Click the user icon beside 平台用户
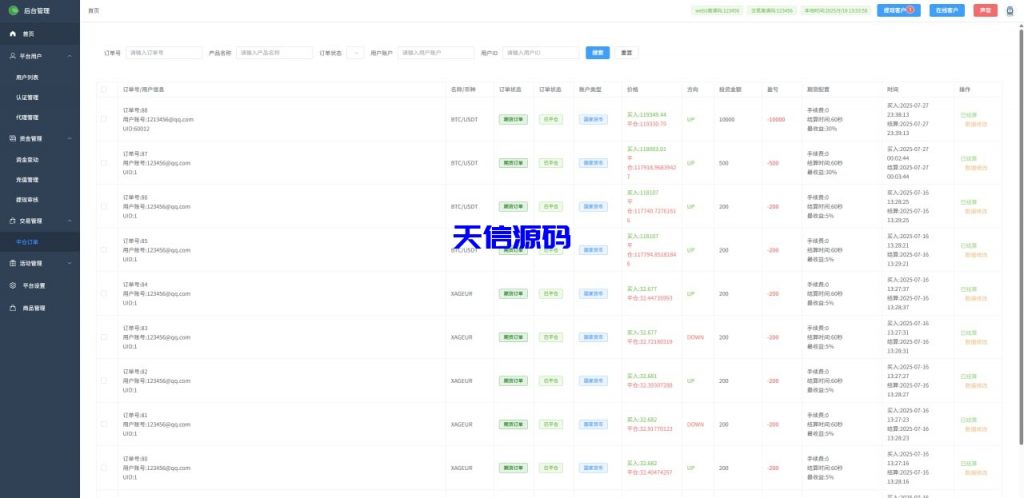The height and width of the screenshot is (498, 1024). (12, 56)
